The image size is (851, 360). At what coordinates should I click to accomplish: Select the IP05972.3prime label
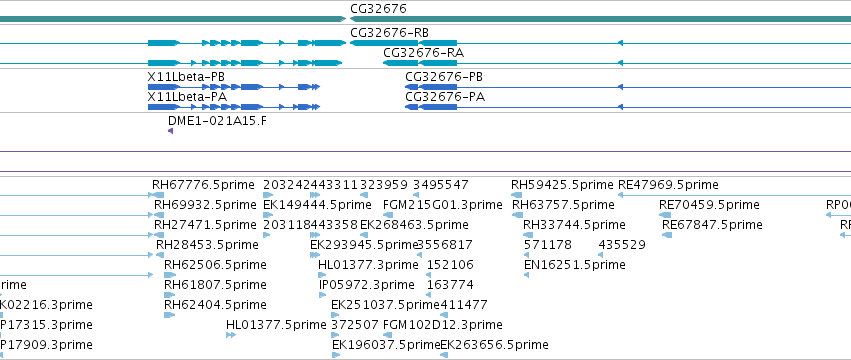[x=367, y=285]
